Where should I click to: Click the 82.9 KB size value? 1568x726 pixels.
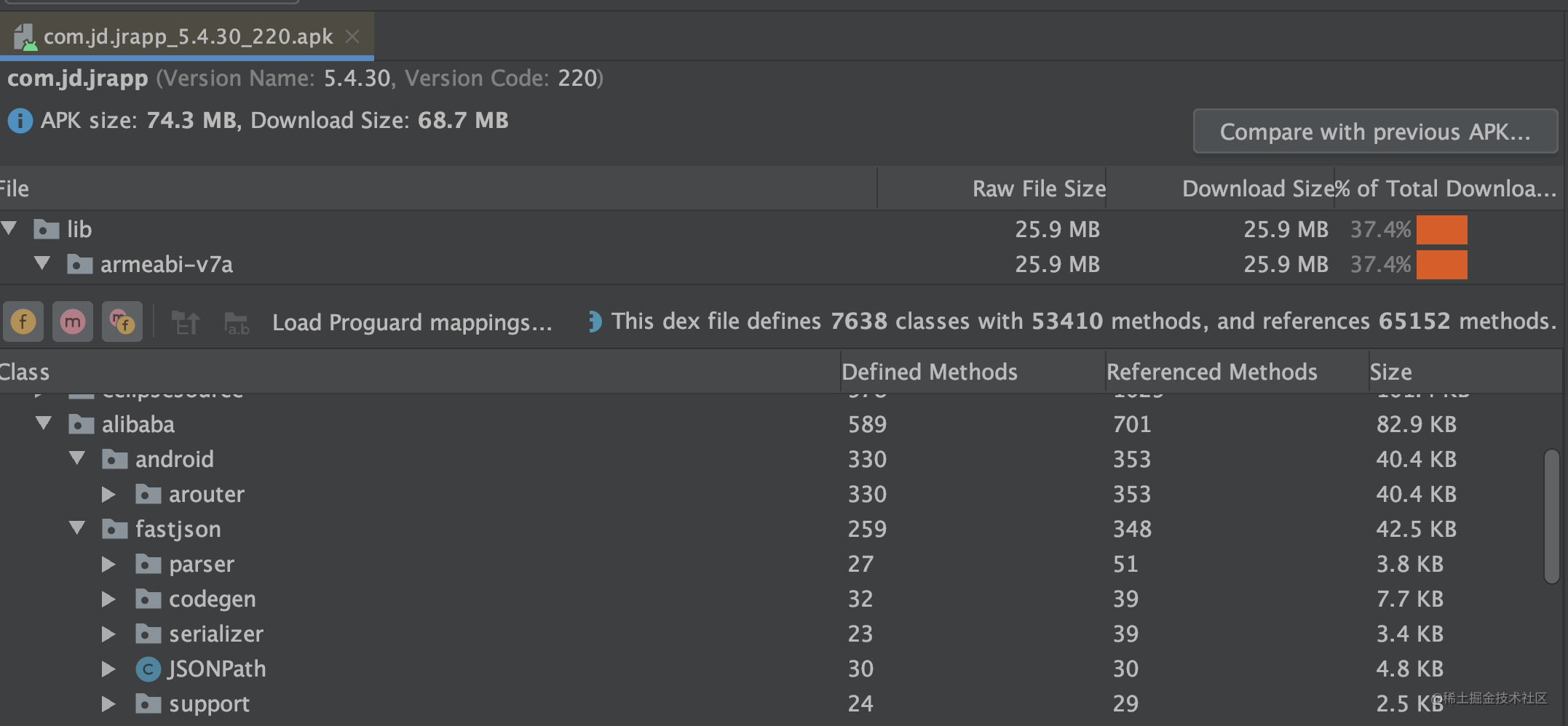[x=1417, y=424]
